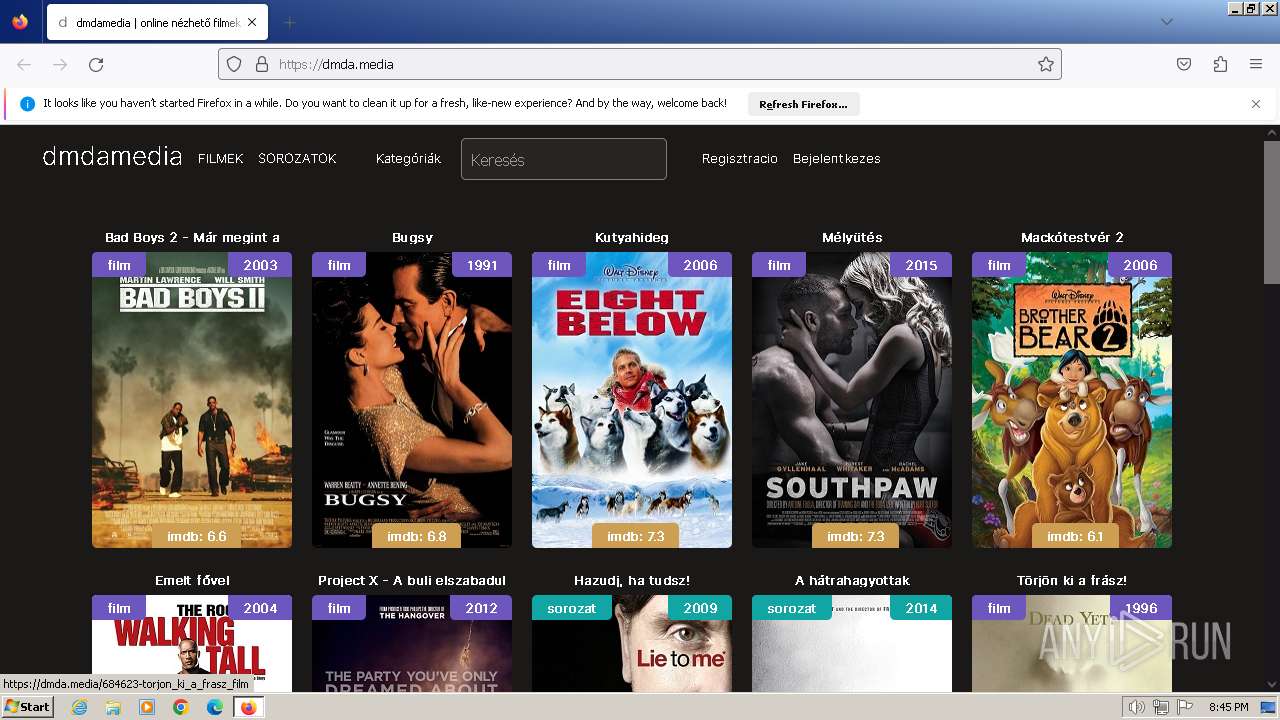Open the Southpaw movie poster

852,400
